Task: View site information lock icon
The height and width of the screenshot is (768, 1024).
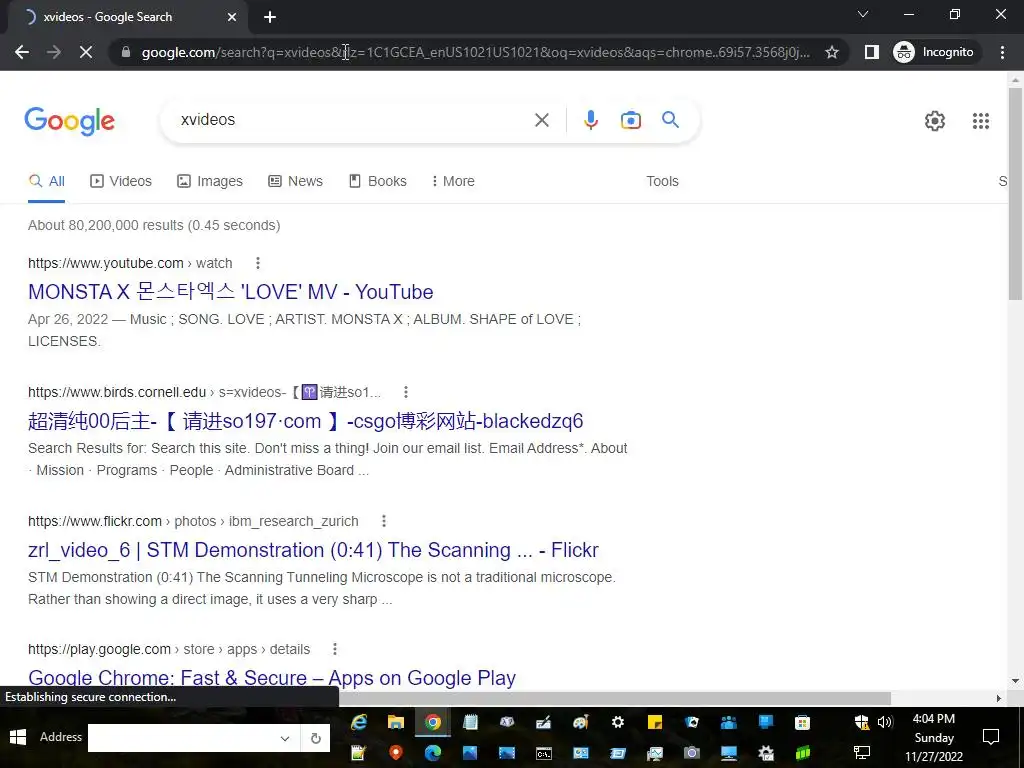Action: [x=126, y=52]
